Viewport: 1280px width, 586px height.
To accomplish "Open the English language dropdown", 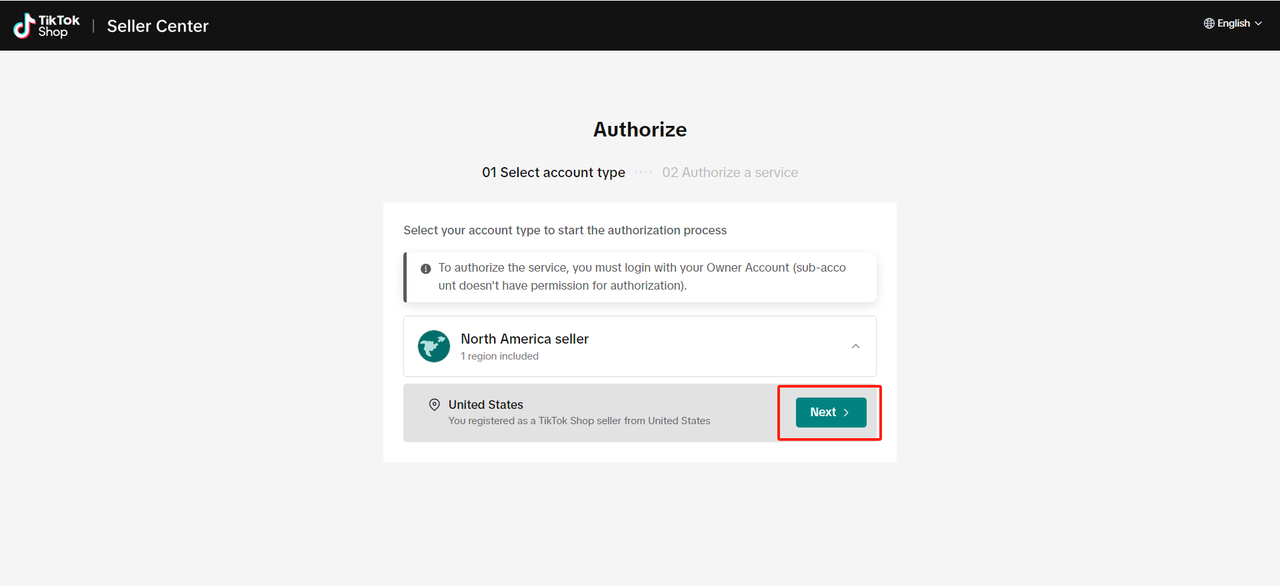I will [1233, 23].
